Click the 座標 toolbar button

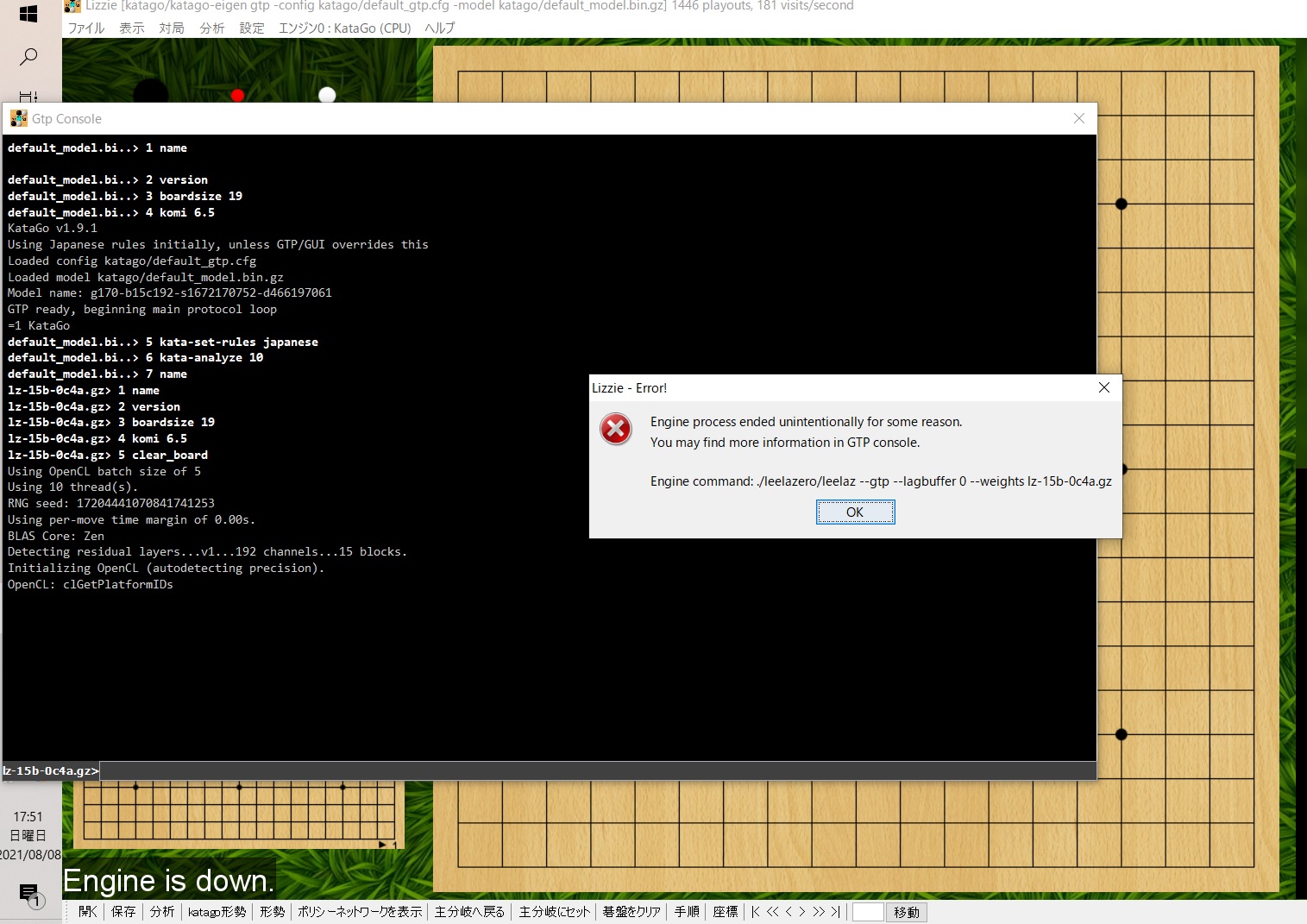(726, 912)
